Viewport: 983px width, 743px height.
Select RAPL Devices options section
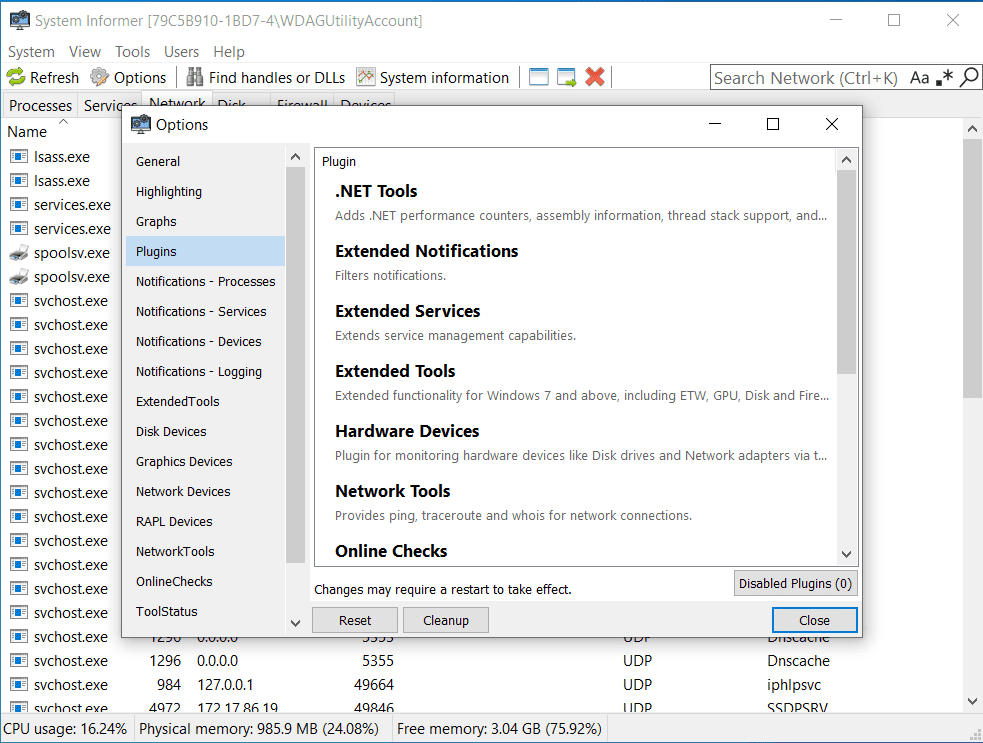tap(206, 522)
